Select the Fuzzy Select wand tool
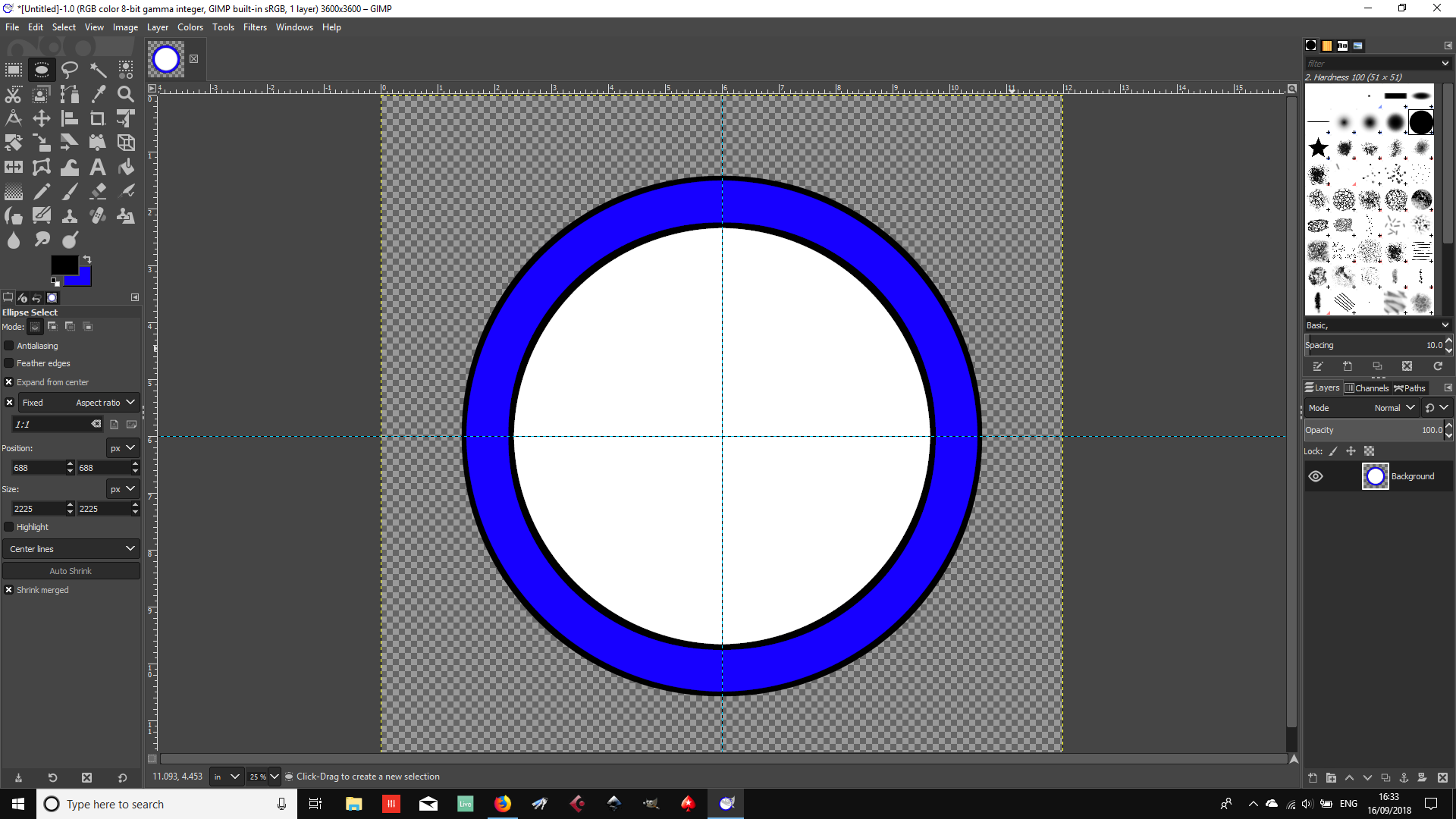The image size is (1456, 819). tap(98, 70)
